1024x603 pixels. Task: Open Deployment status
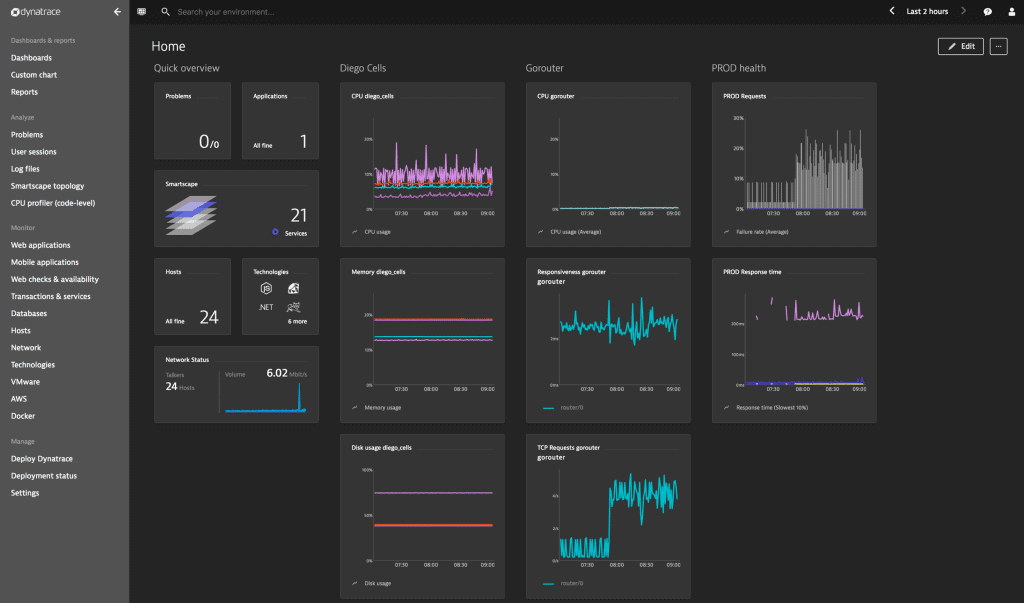tap(44, 476)
